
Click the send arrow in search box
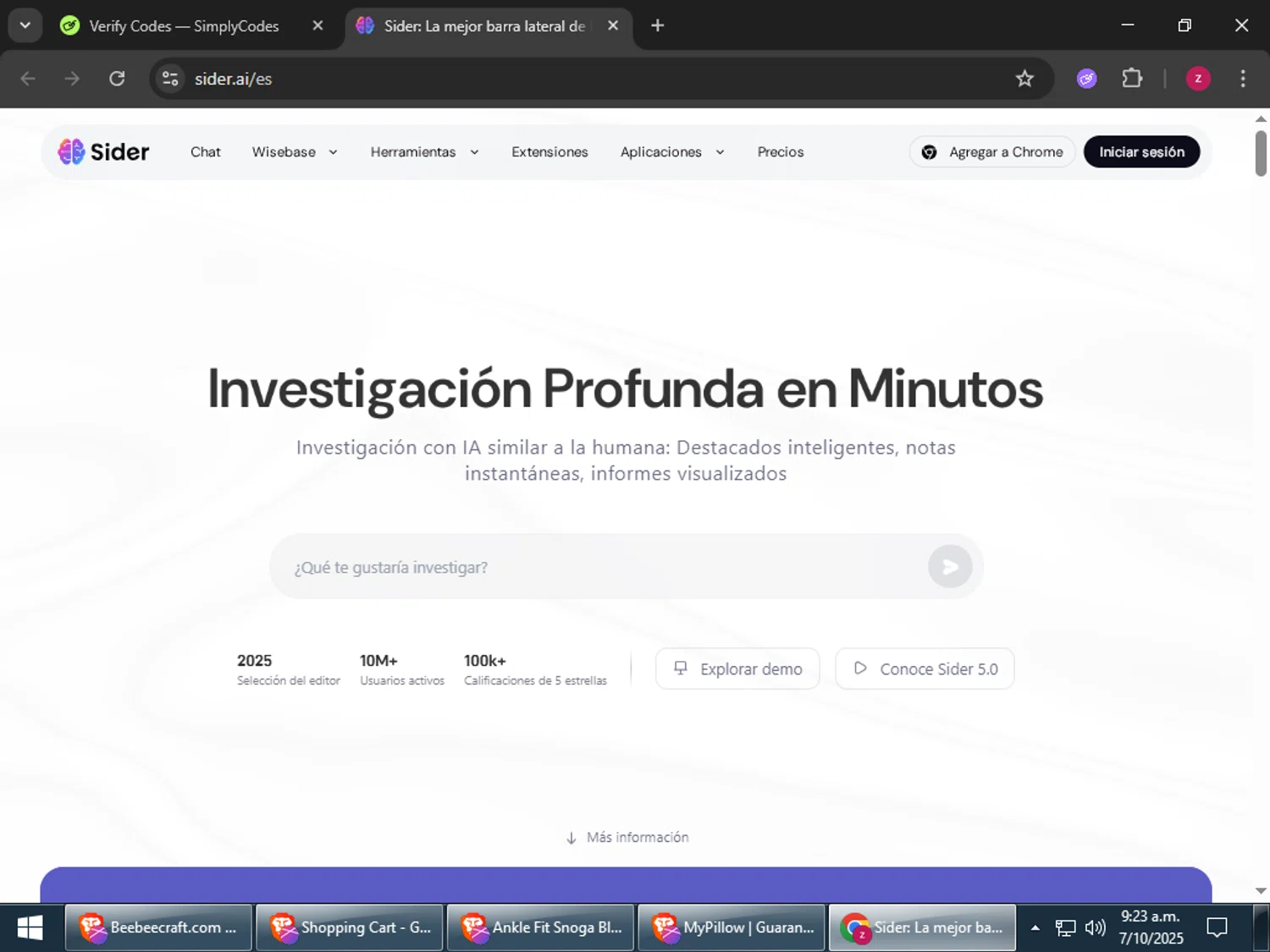[950, 567]
